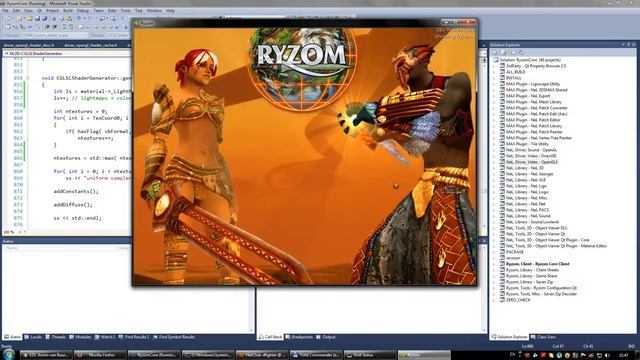Image resolution: width=640 pixels, height=360 pixels.
Task: Click code line 871 addConstants()
Action: coord(76,191)
